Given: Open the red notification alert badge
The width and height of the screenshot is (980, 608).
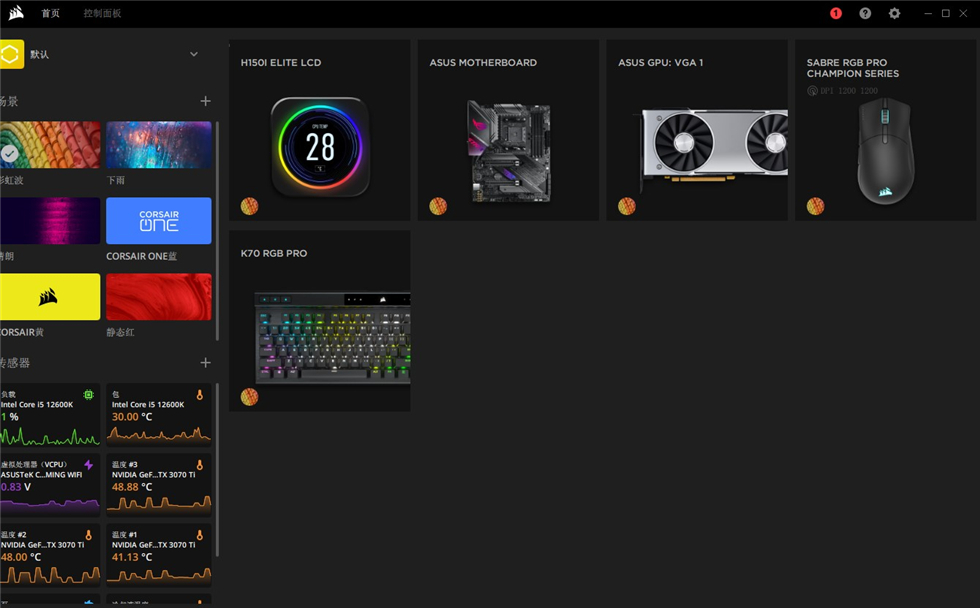Looking at the screenshot, I should coord(836,13).
